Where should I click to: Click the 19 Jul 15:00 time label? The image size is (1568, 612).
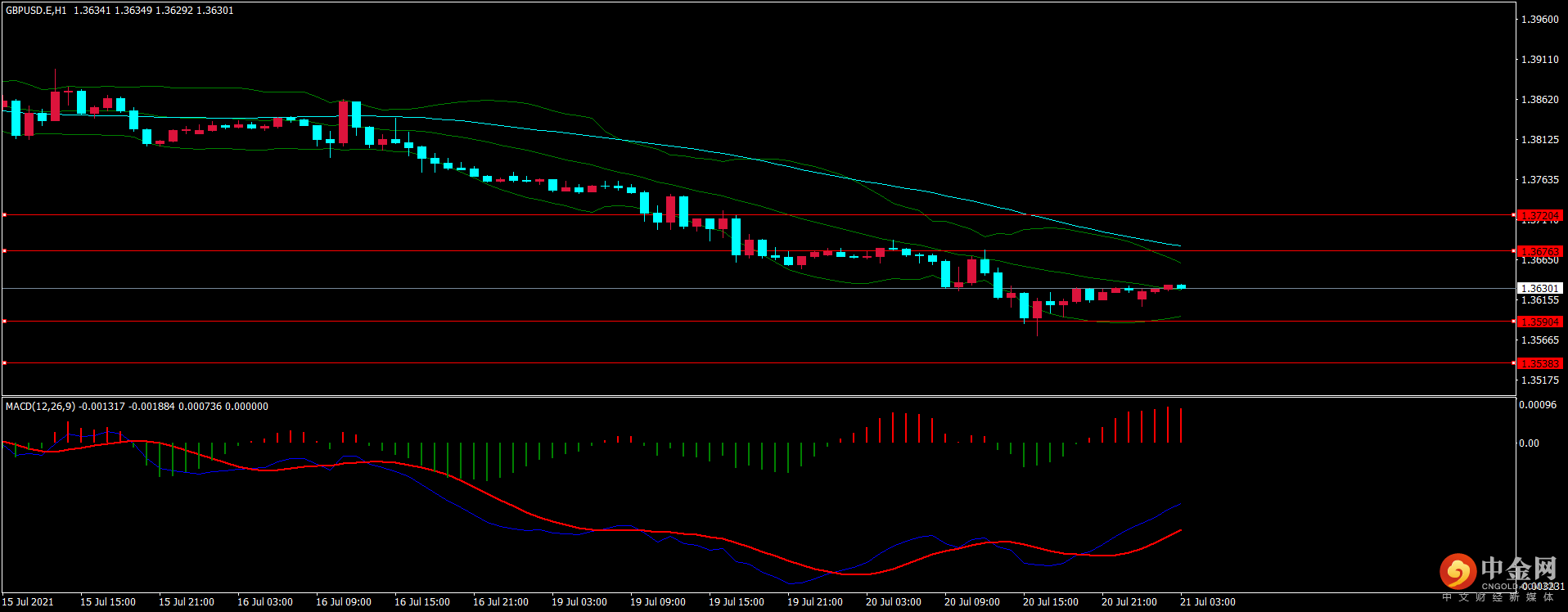pyautogui.click(x=737, y=602)
